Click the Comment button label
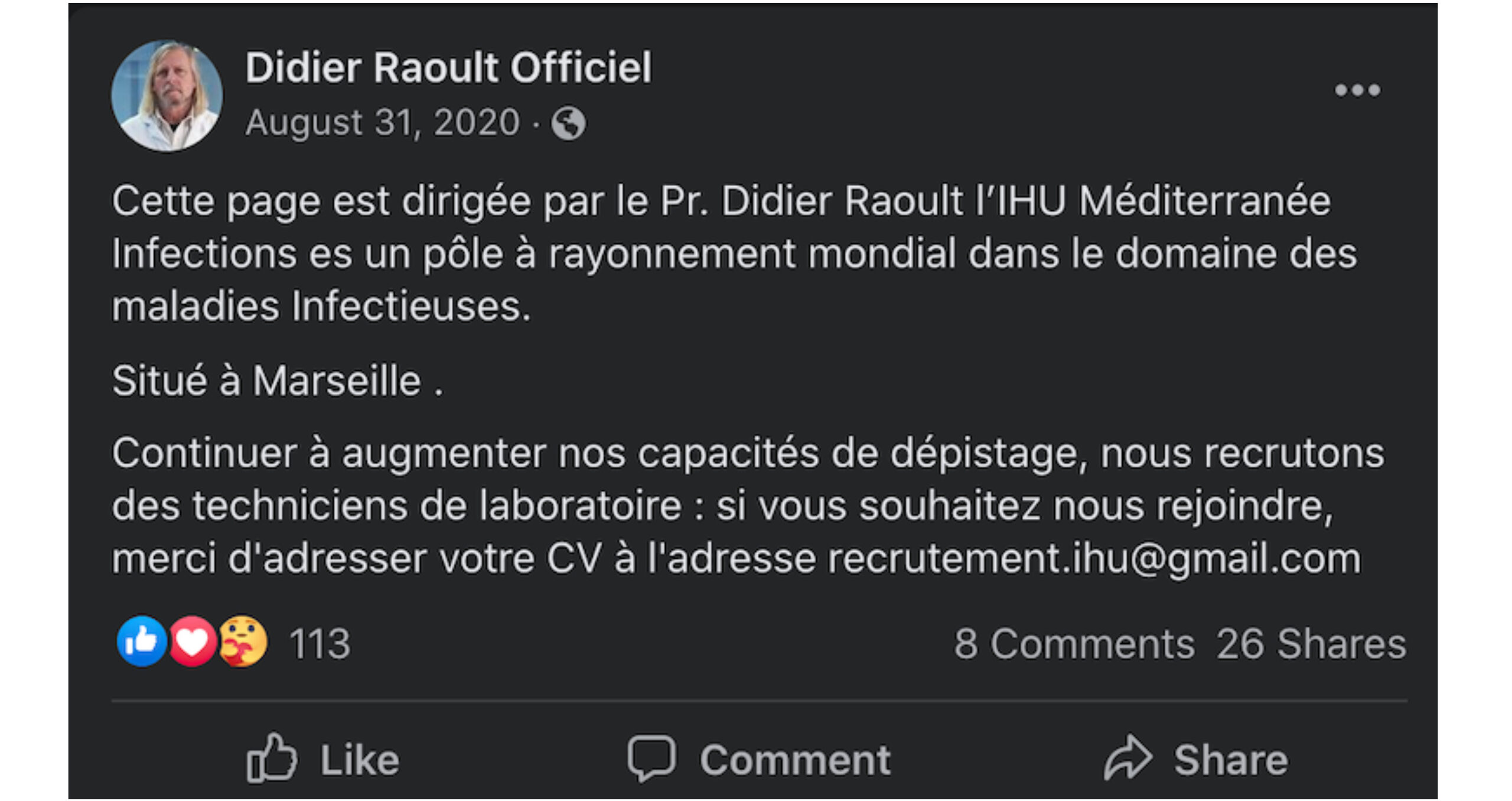 pyautogui.click(x=795, y=760)
